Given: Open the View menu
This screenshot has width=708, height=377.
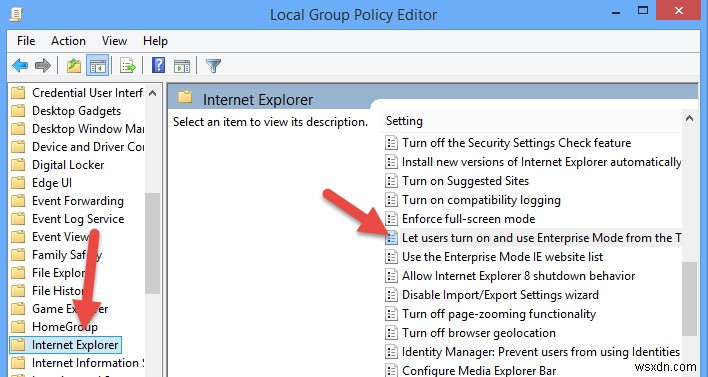Looking at the screenshot, I should (x=114, y=41).
